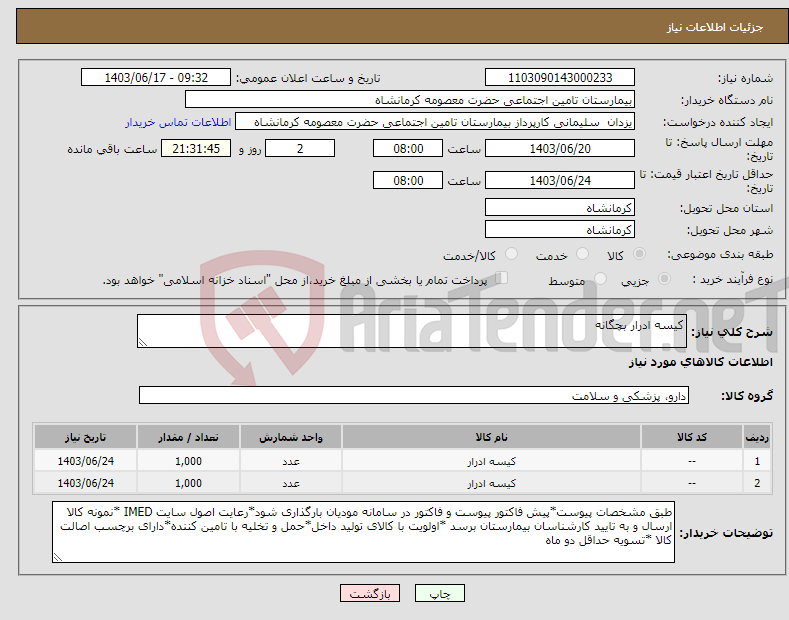Image resolution: width=789 pixels, height=620 pixels.
Task: Click the تعداد / مقدار column header
Action: click(x=188, y=437)
